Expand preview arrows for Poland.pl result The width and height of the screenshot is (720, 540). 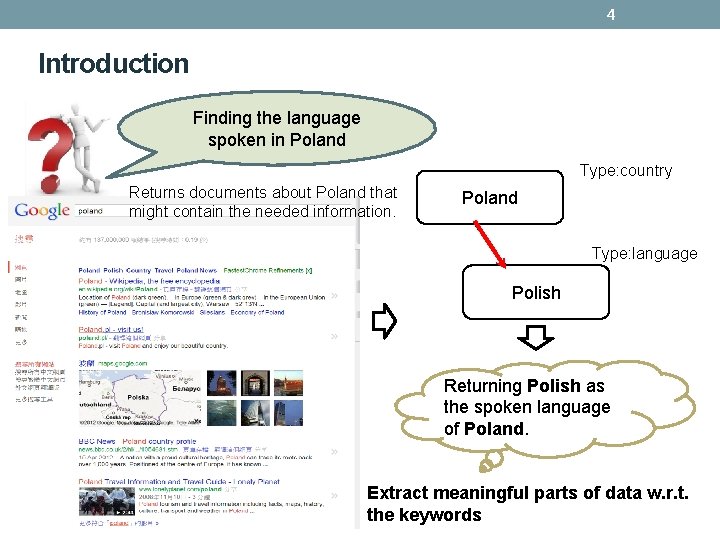pos(334,337)
